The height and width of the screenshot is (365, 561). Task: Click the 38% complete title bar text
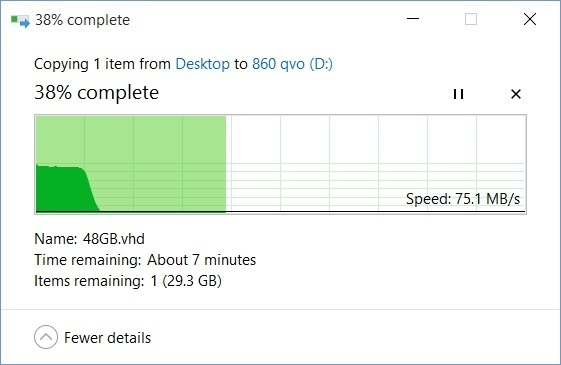(x=83, y=20)
